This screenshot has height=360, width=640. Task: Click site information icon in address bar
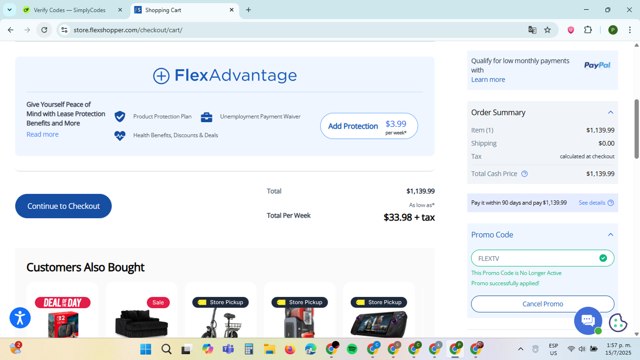point(64,30)
